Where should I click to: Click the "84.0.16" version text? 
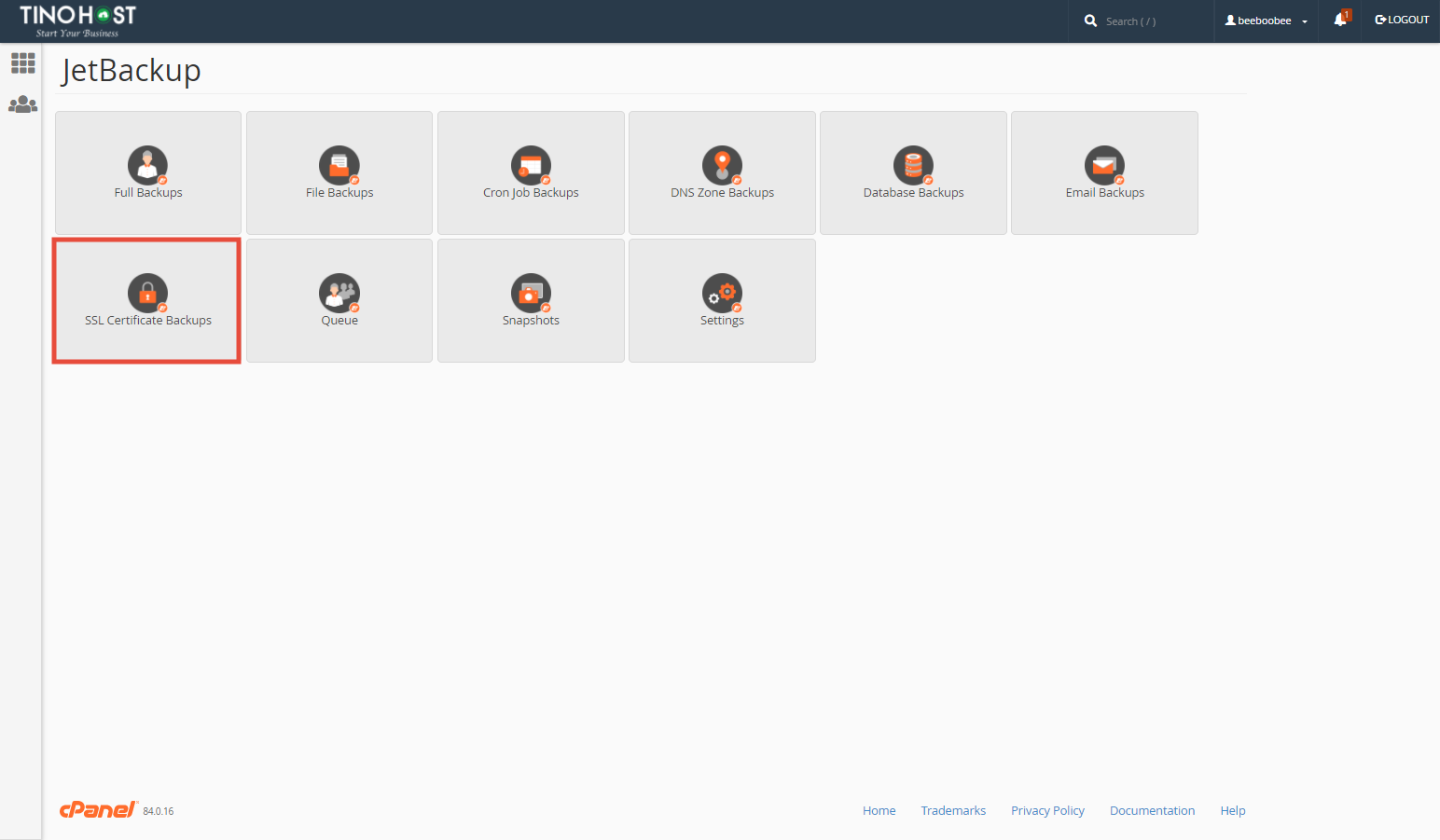click(159, 811)
